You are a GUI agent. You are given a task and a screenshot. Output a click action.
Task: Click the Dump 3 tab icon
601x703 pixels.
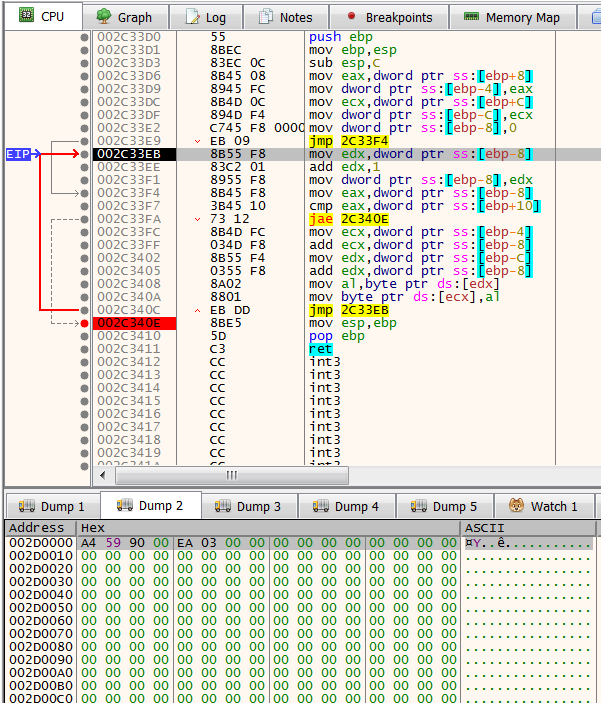point(223,506)
